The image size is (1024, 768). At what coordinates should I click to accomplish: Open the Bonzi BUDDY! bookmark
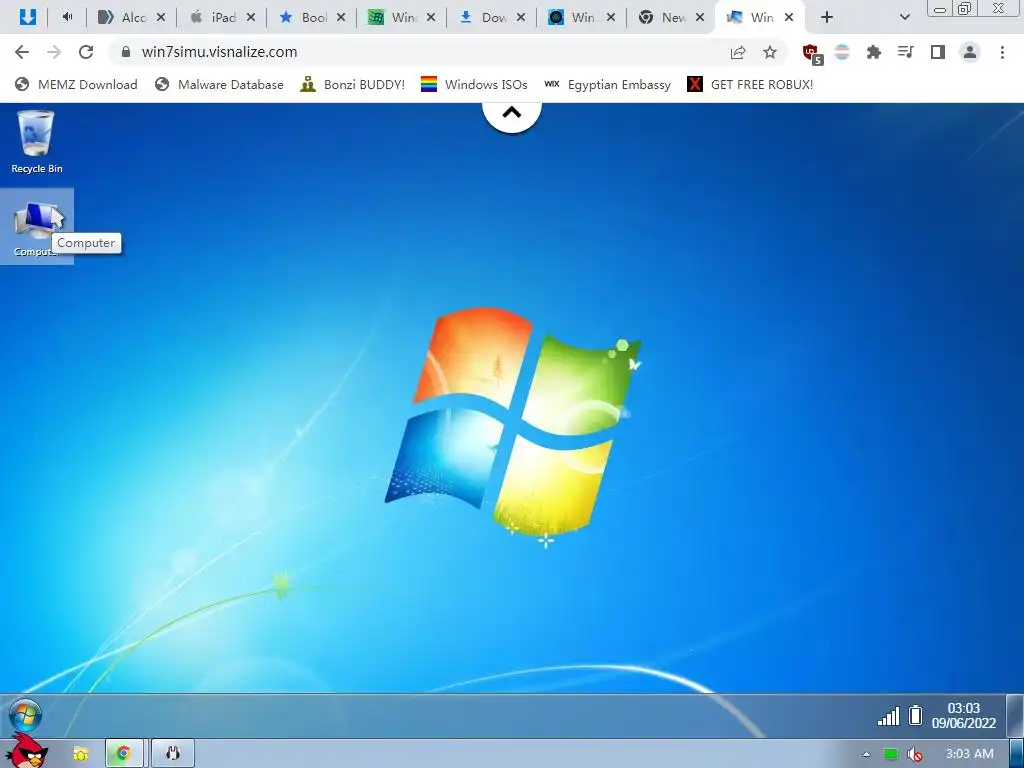pyautogui.click(x=353, y=84)
